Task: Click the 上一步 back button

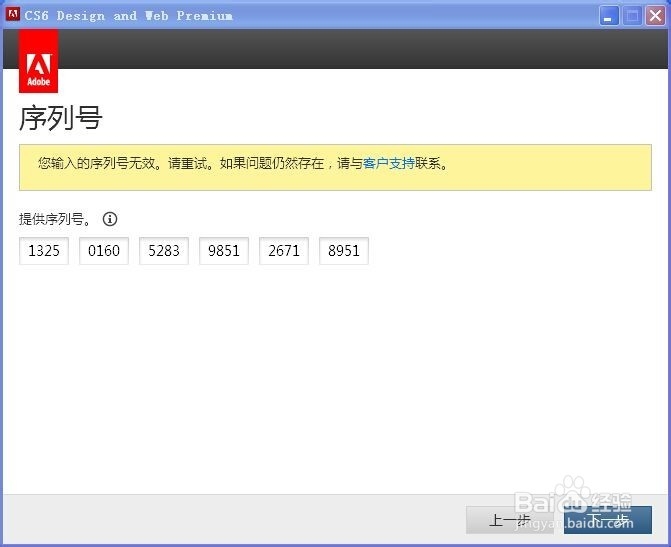Action: click(x=510, y=520)
